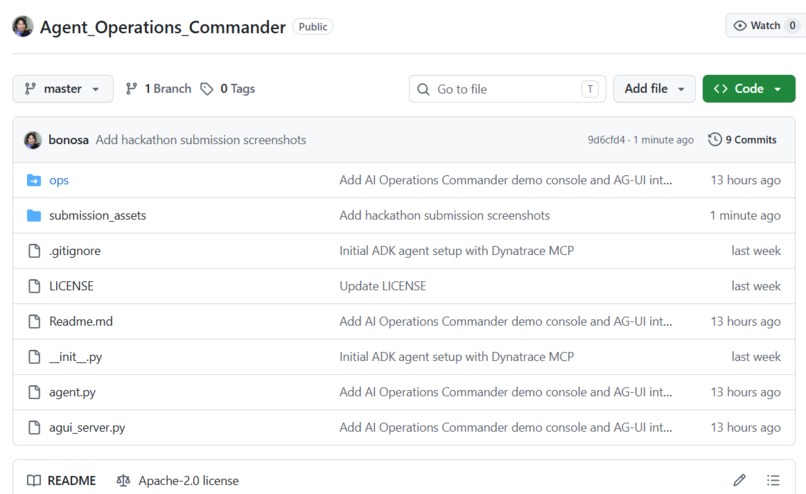The width and height of the screenshot is (806, 494).
Task: Open commit message in the ops row
Action: point(505,180)
